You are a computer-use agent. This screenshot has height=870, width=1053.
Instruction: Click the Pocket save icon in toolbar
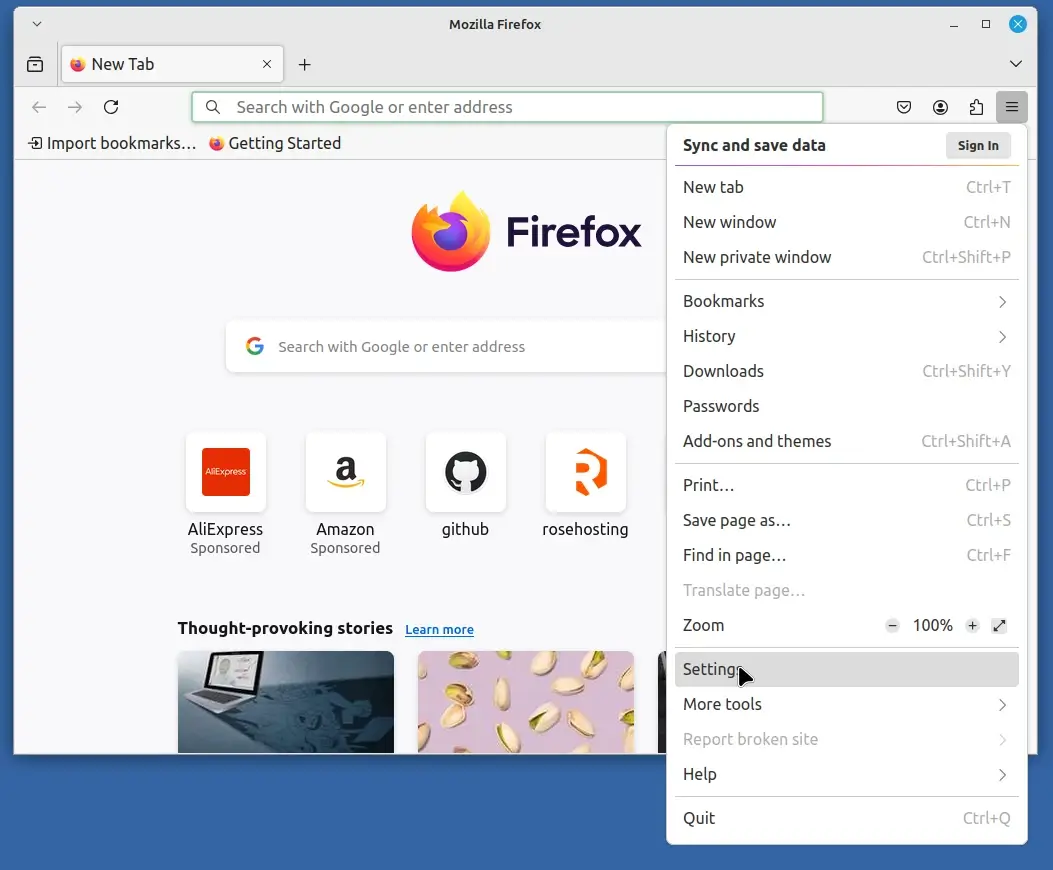point(904,107)
